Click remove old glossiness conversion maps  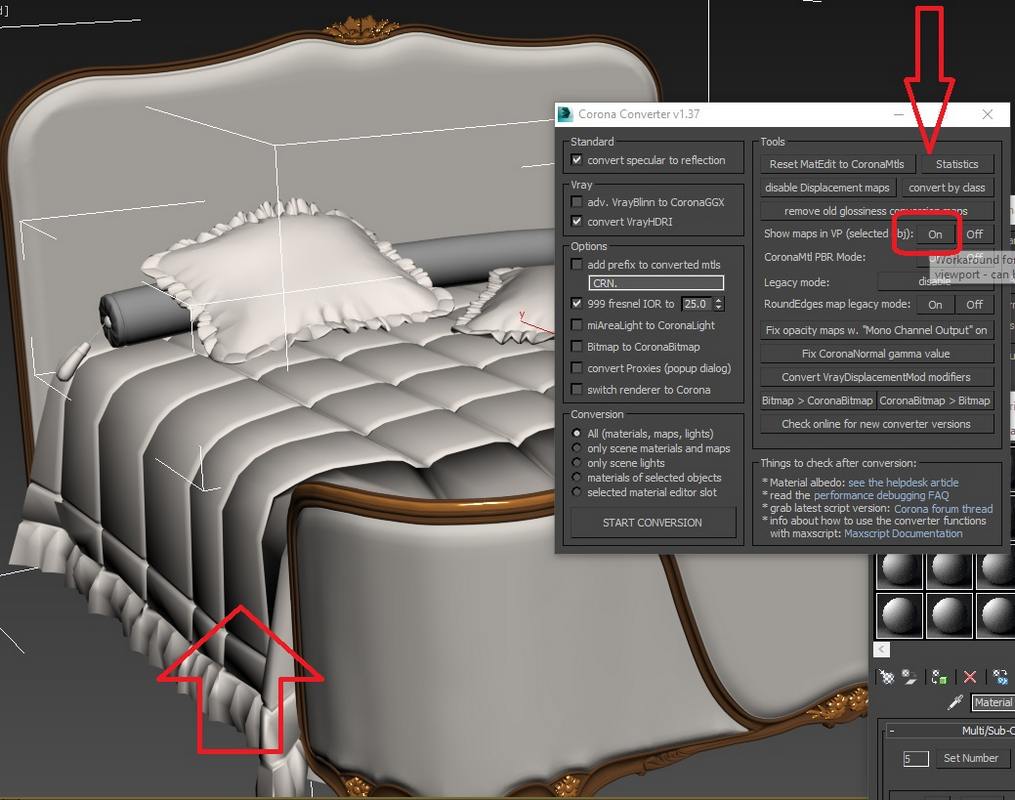876,211
